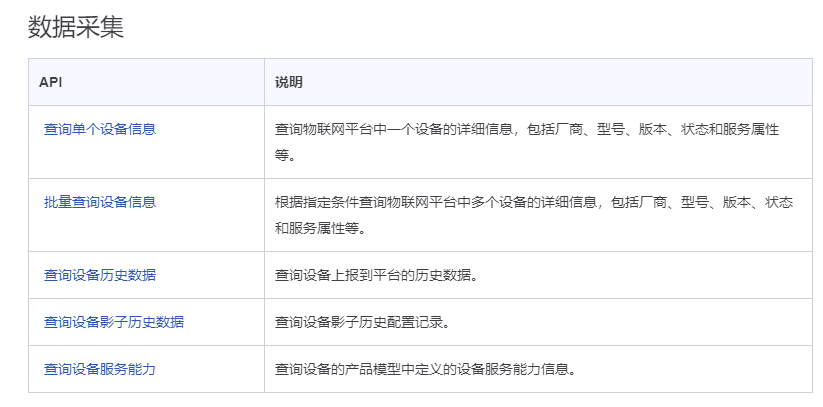Open the 查询设备历史数据 link
Screen dimensions: 823x407
(x=100, y=275)
